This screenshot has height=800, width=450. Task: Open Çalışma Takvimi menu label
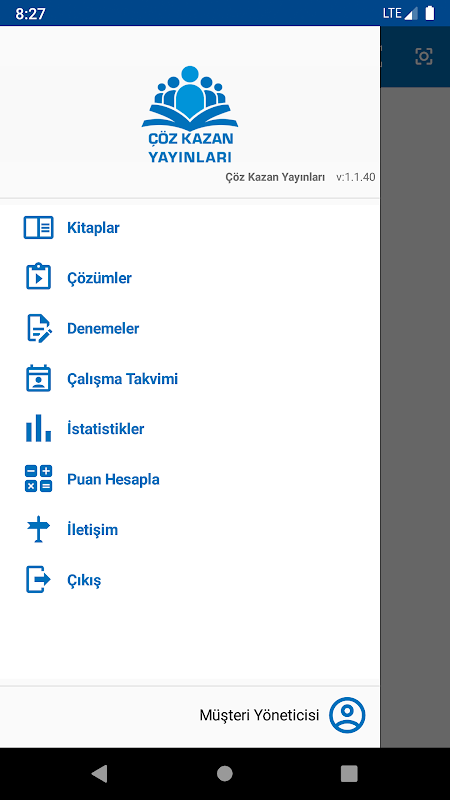[x=122, y=379]
